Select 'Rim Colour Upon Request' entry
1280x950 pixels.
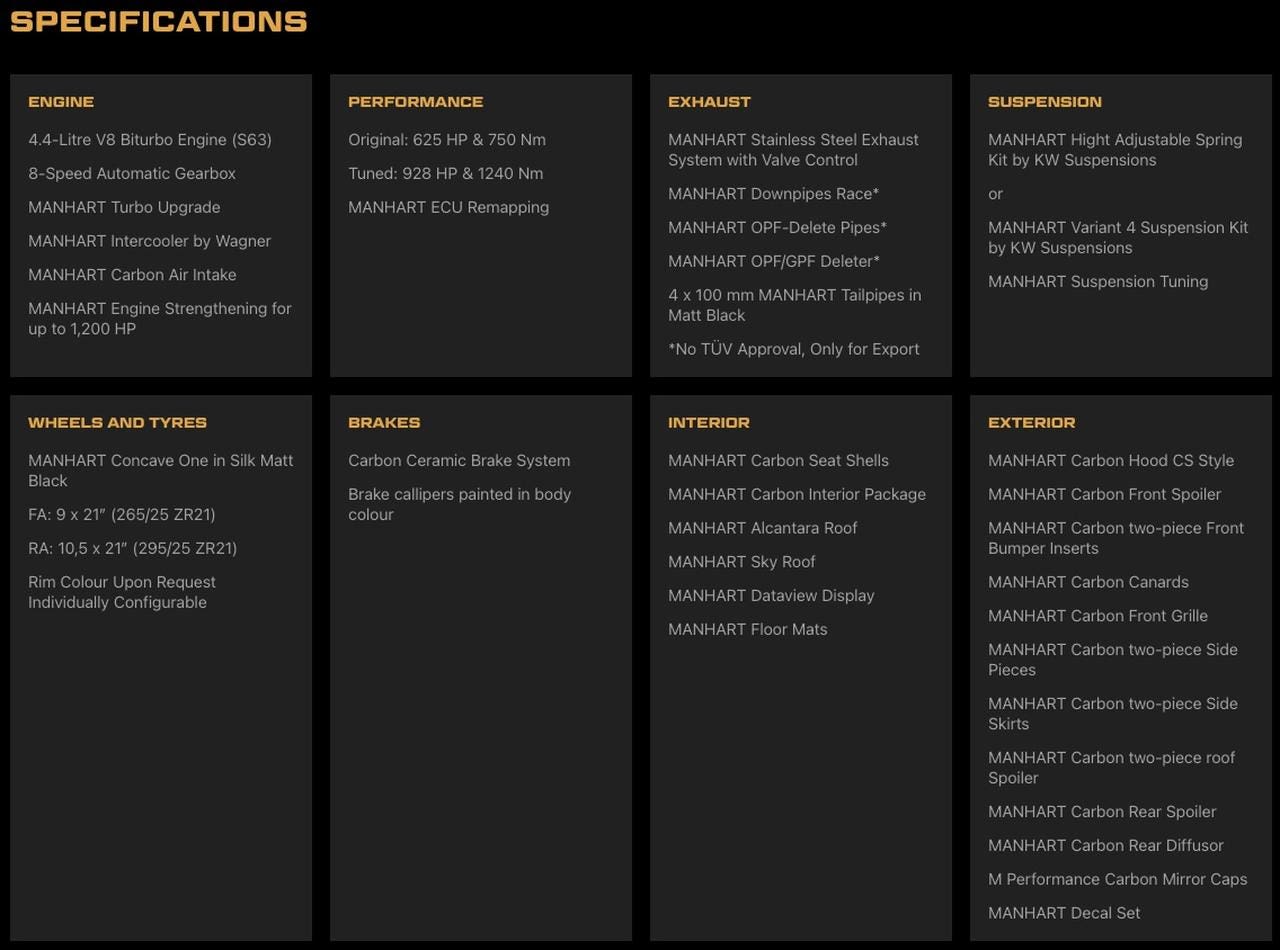[x=122, y=592]
